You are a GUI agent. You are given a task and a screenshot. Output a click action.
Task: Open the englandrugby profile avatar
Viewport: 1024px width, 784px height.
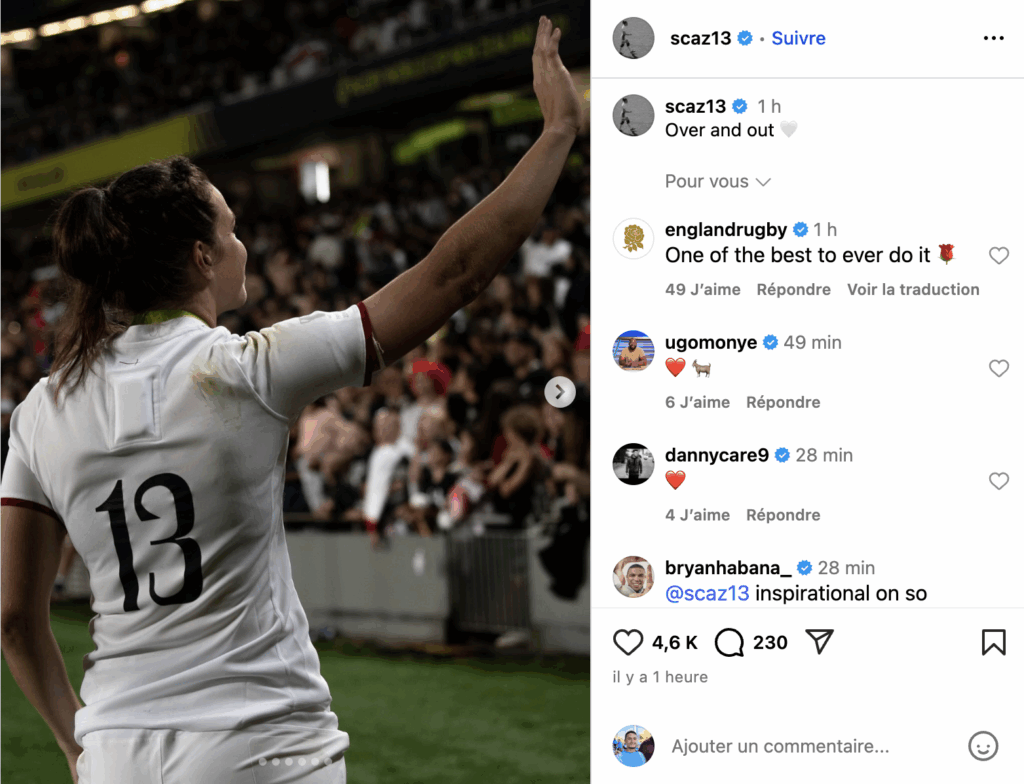click(x=633, y=238)
